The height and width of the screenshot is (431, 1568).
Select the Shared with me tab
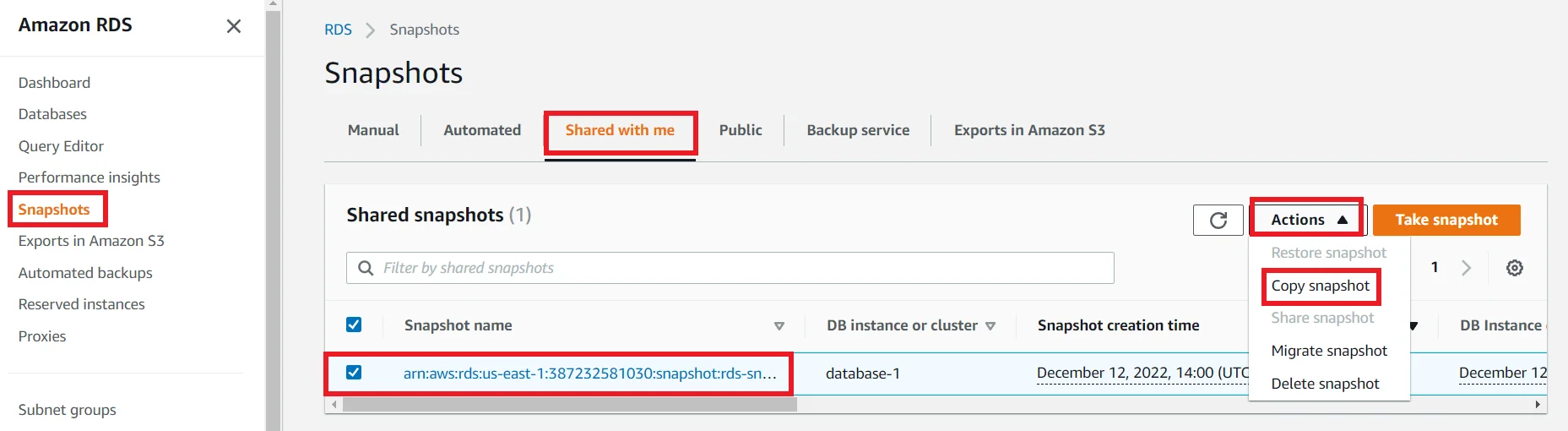620,130
